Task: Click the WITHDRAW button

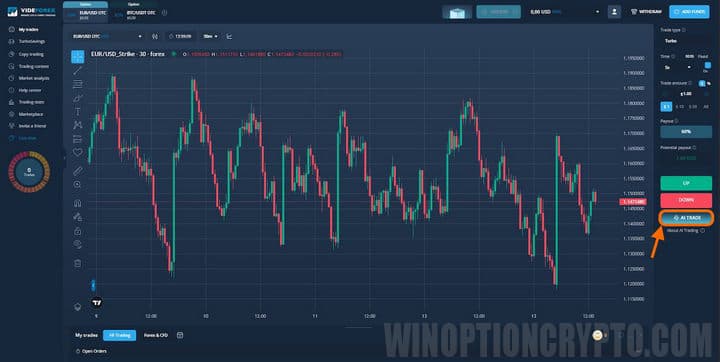Action: point(646,12)
